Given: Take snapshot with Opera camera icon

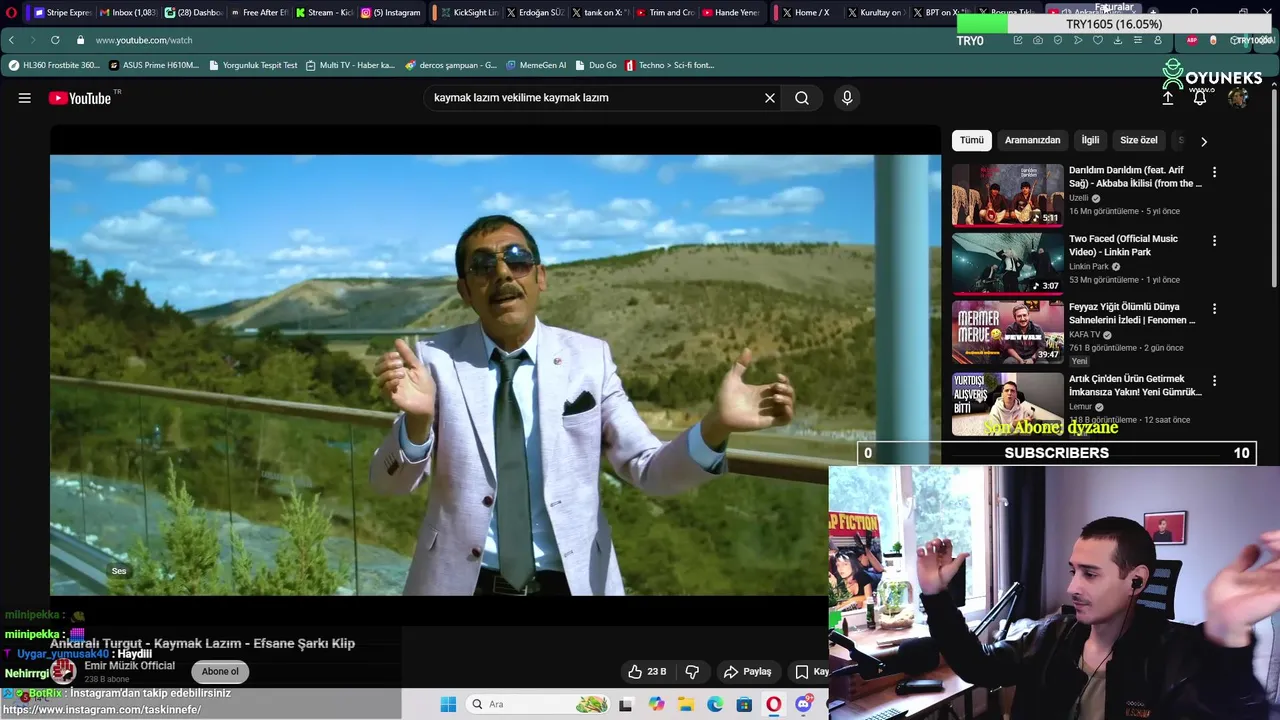Looking at the screenshot, I should click(x=1038, y=40).
